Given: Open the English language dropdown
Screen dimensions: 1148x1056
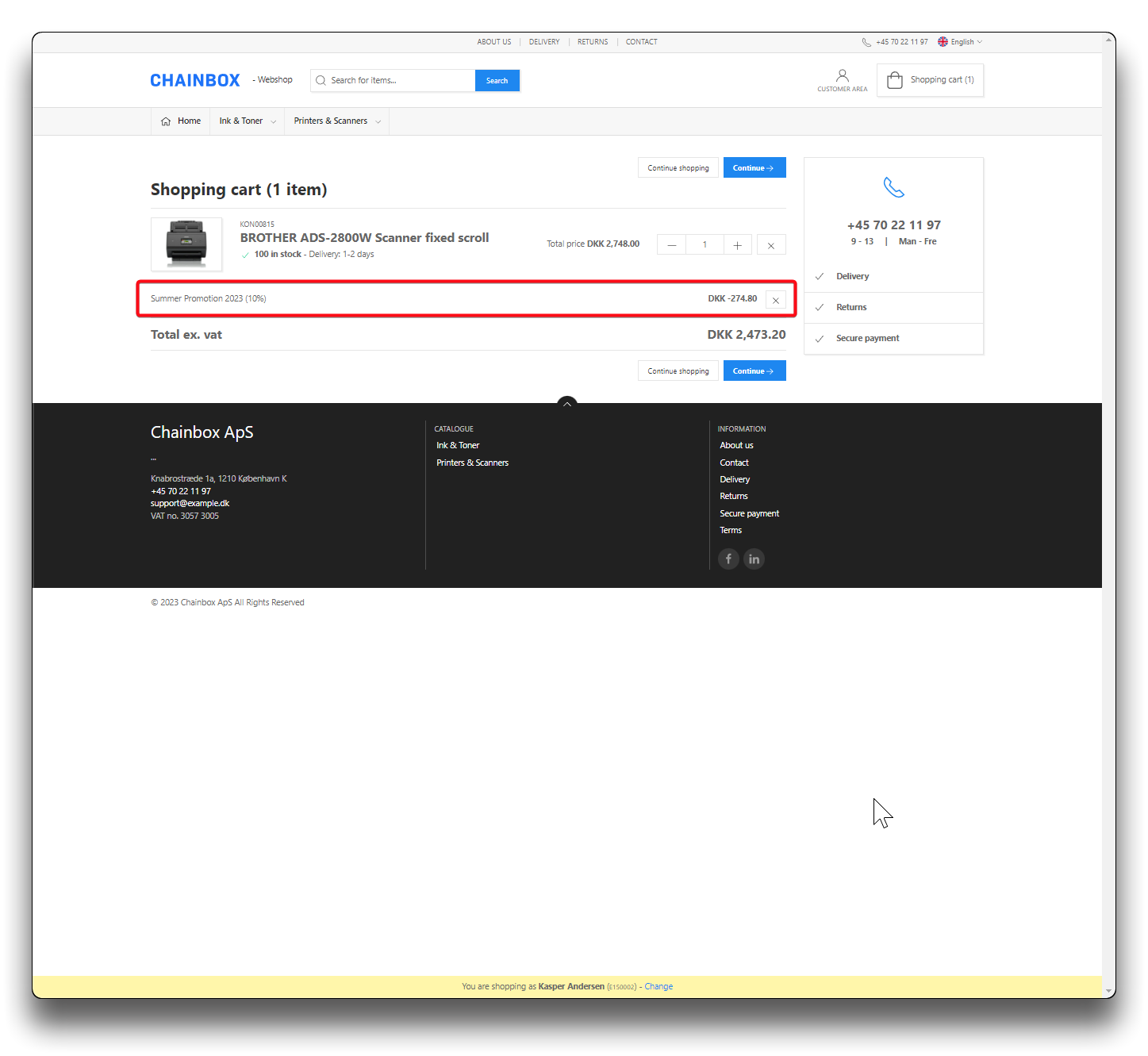Looking at the screenshot, I should pos(960,42).
